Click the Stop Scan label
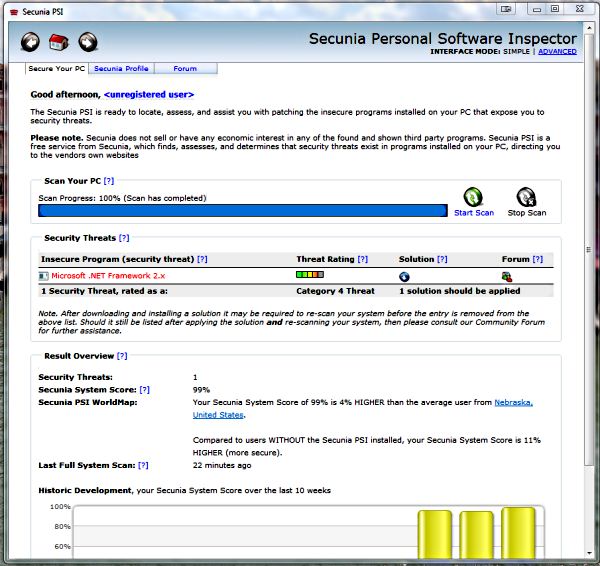The height and width of the screenshot is (566, 600). (527, 213)
